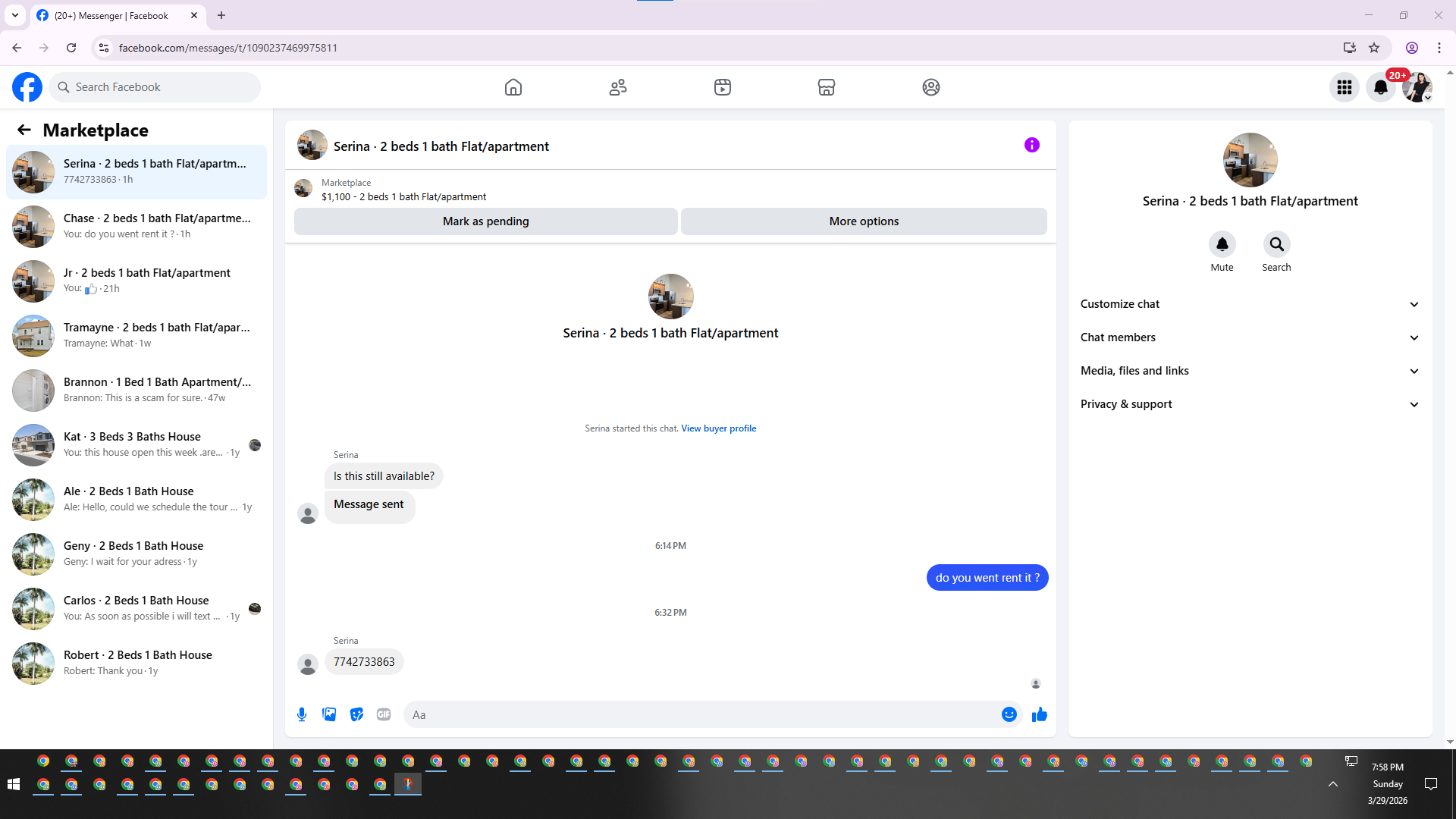Click the 'Is this still available?' message
Viewport: 1456px width, 819px height.
click(x=384, y=476)
